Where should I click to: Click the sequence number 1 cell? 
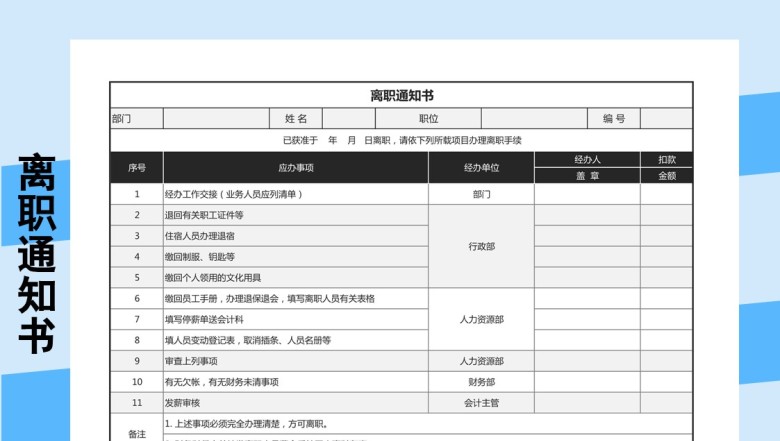(x=137, y=194)
